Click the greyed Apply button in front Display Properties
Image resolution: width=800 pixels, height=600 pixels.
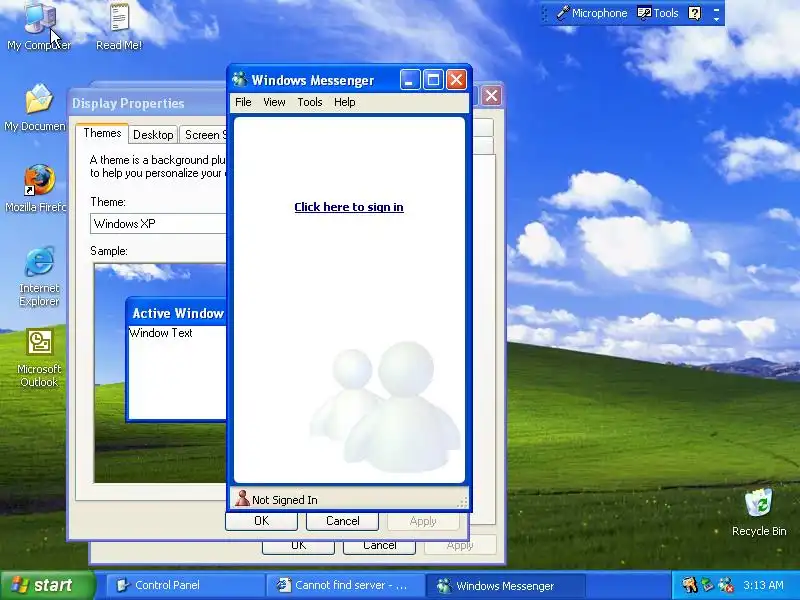(x=423, y=521)
